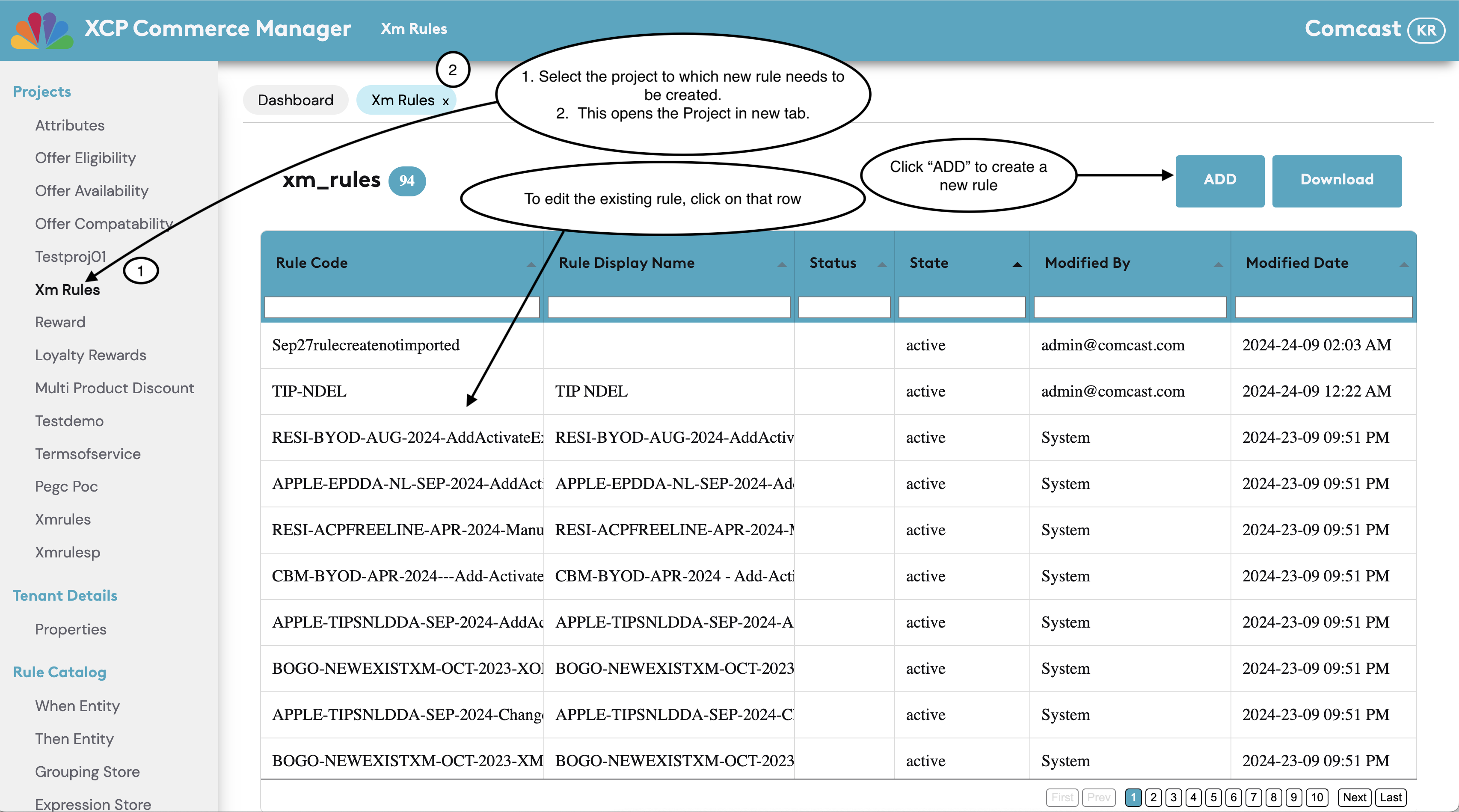Sort by Modified By column arrow
1459x812 pixels.
click(1218, 264)
